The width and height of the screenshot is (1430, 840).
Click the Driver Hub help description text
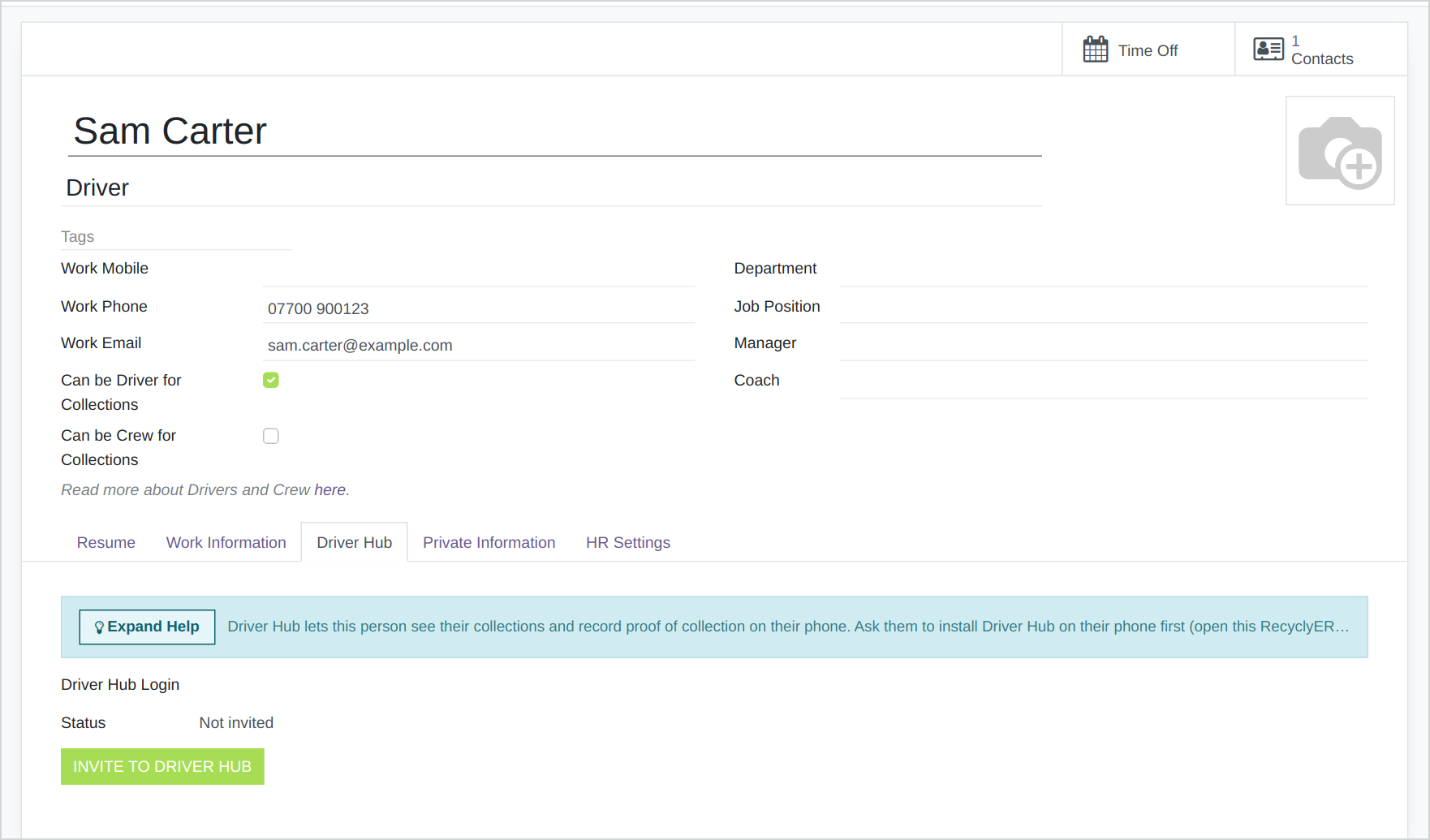click(x=788, y=627)
